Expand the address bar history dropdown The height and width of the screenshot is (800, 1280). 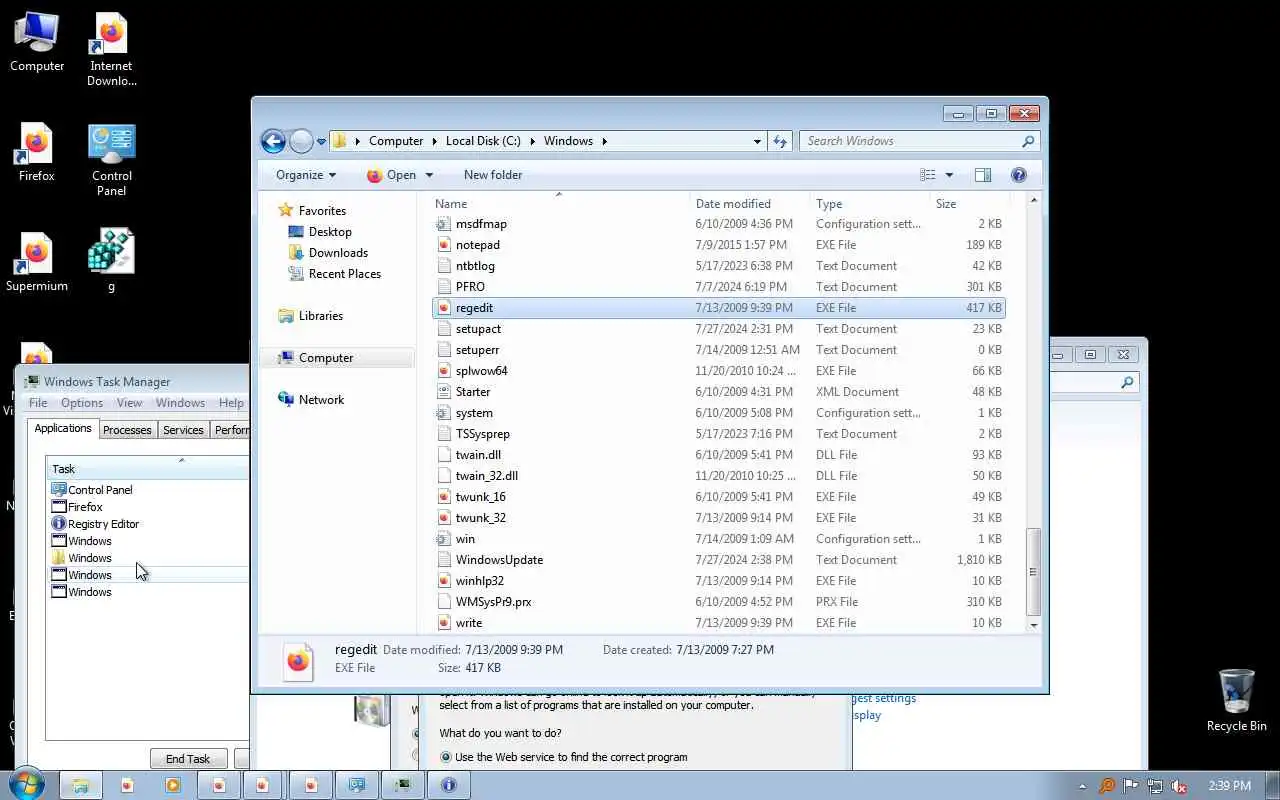pos(757,141)
